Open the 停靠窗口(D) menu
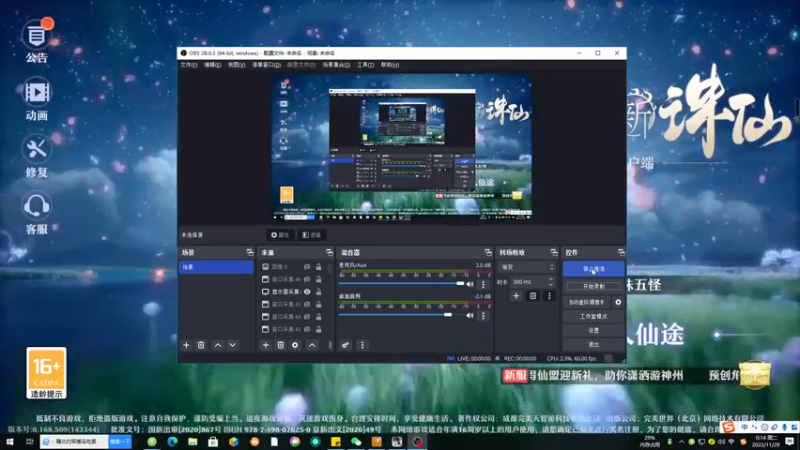The height and width of the screenshot is (450, 800). click(x=266, y=65)
